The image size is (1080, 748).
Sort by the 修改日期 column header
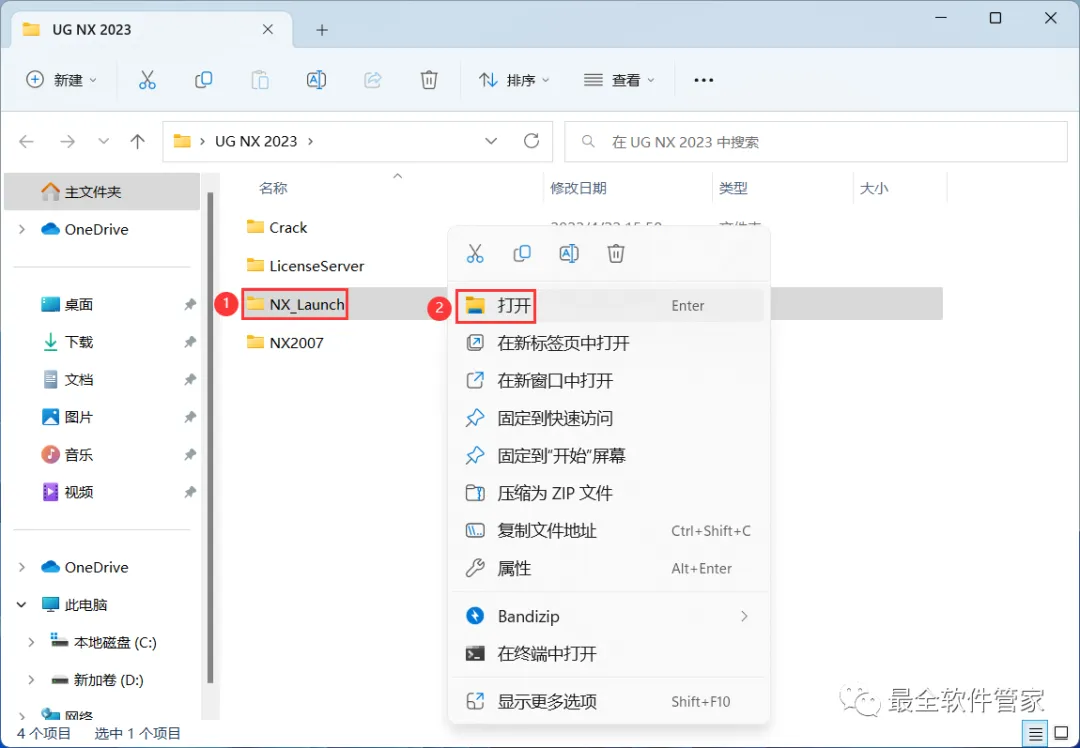tap(578, 188)
